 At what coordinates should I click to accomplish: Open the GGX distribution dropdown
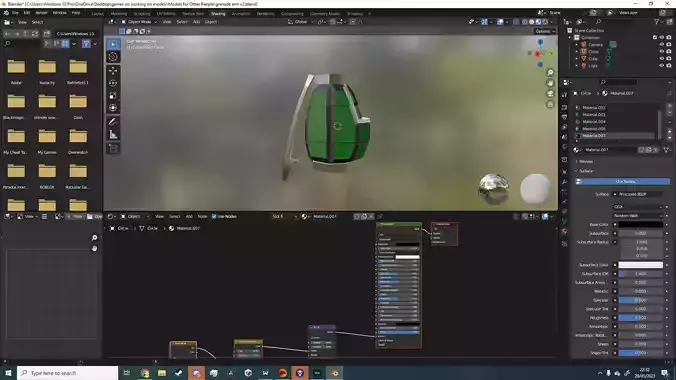[638, 207]
